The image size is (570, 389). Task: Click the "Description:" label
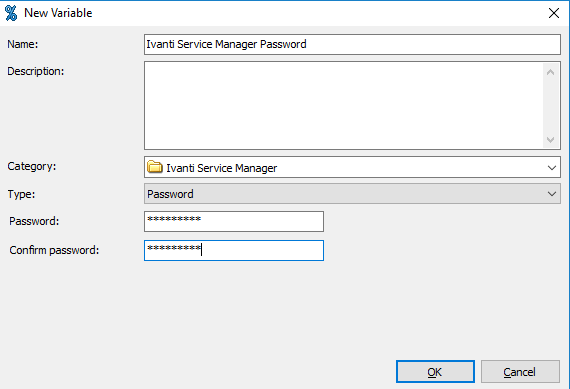(36, 71)
